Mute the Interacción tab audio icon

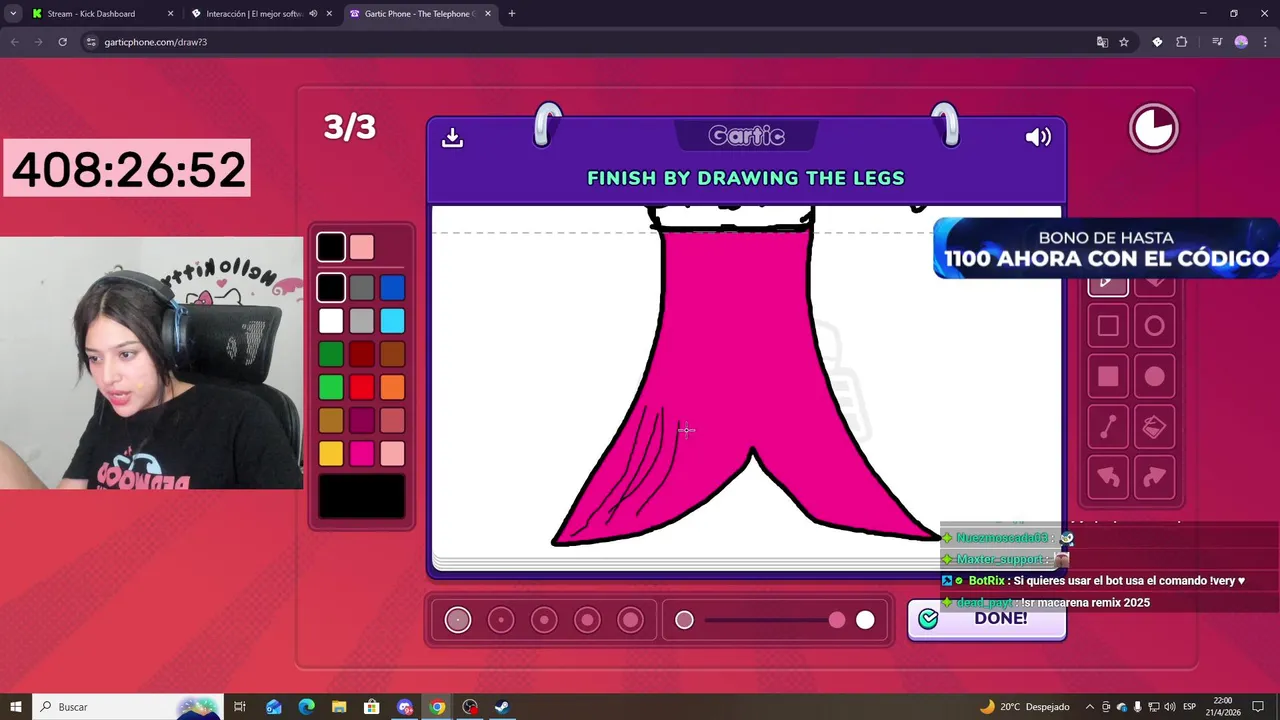pos(313,14)
